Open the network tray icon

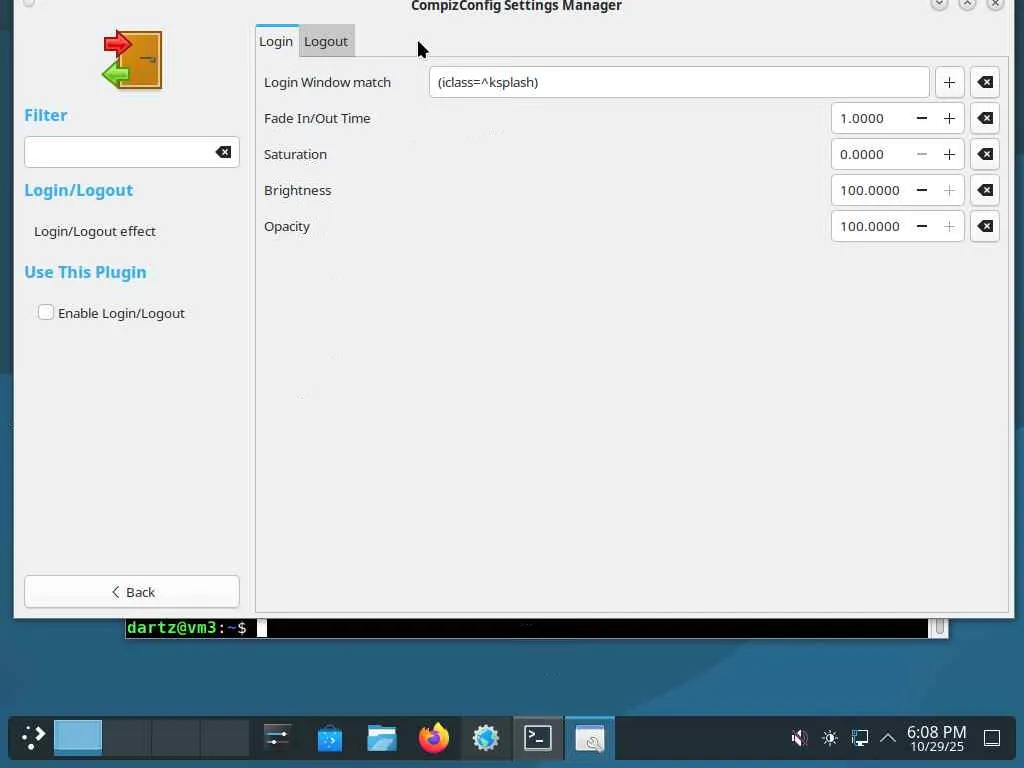[x=860, y=738]
